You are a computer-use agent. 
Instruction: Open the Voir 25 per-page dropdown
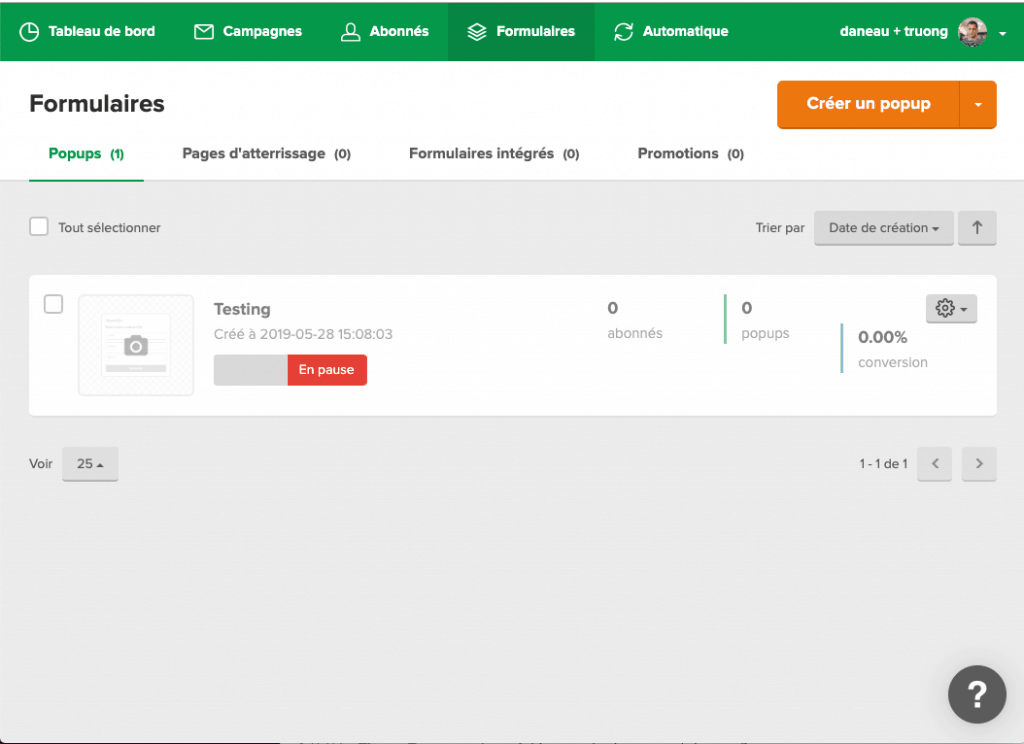[90, 464]
